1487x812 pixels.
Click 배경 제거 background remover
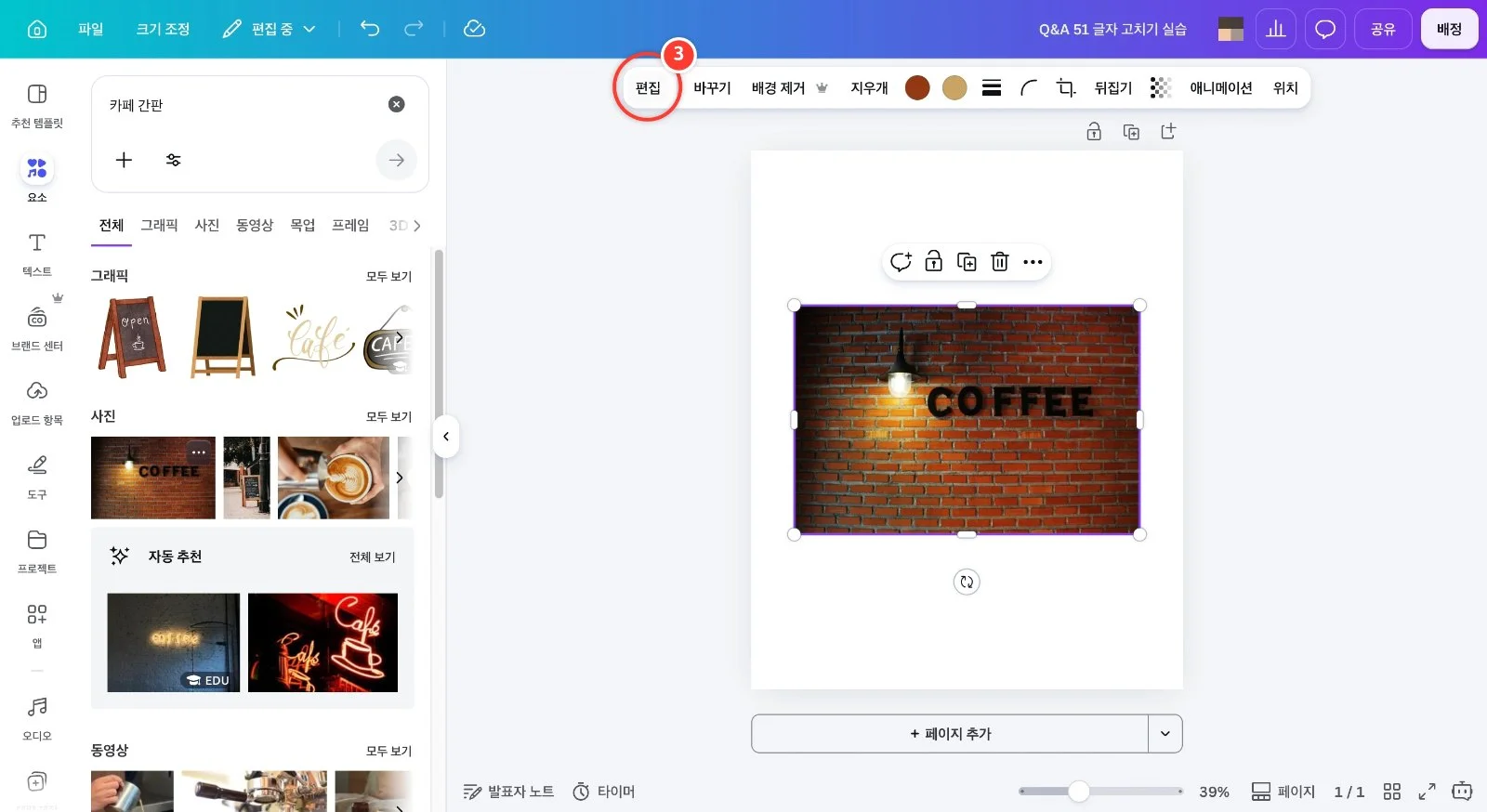coord(789,87)
